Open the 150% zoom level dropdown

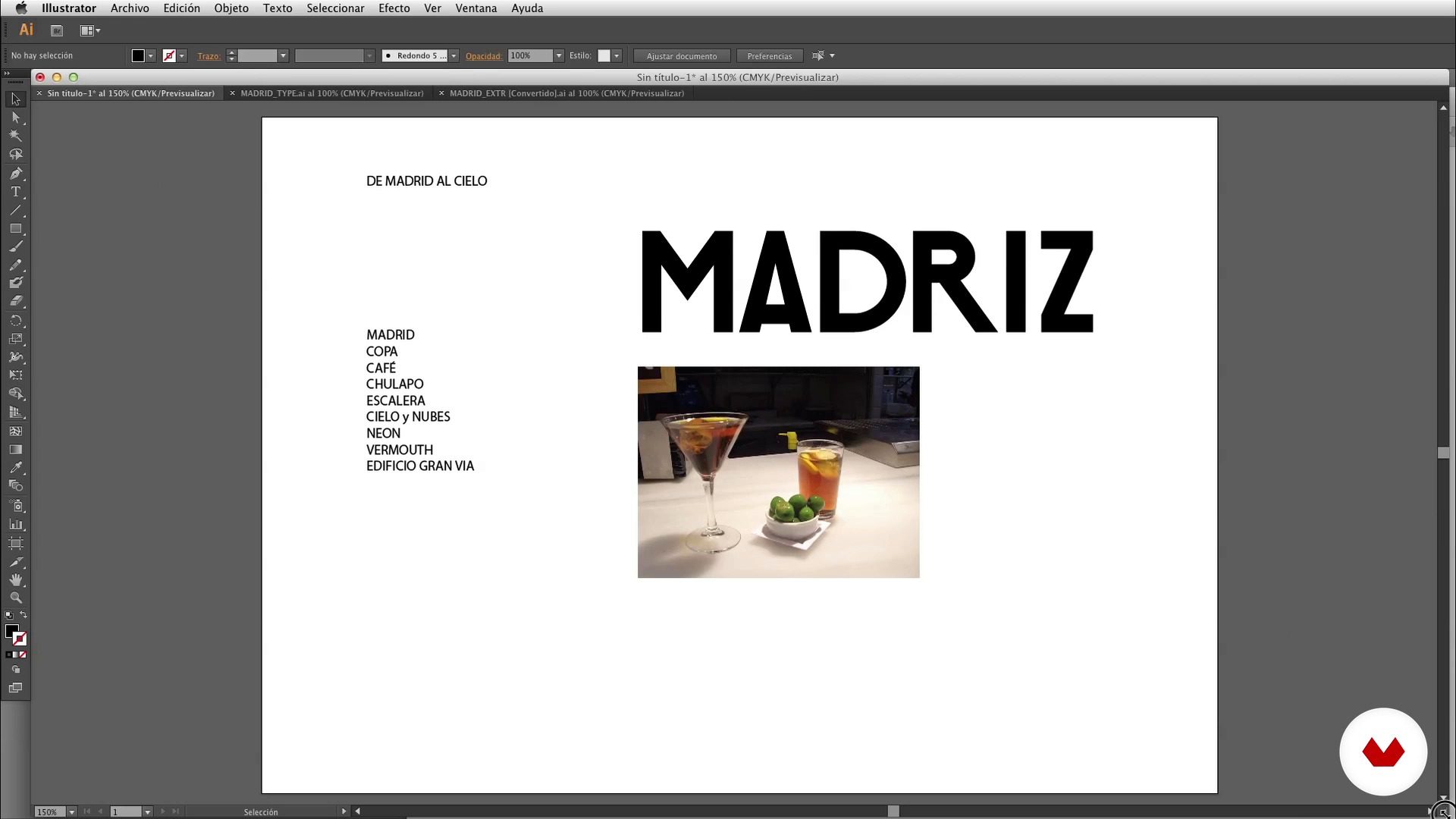pos(72,812)
